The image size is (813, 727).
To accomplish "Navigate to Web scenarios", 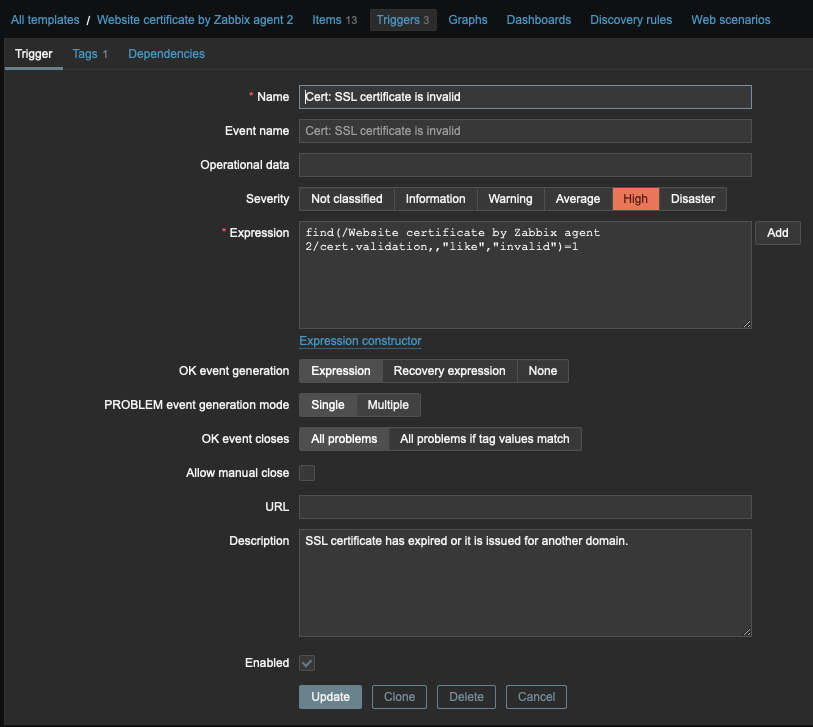I will point(730,20).
